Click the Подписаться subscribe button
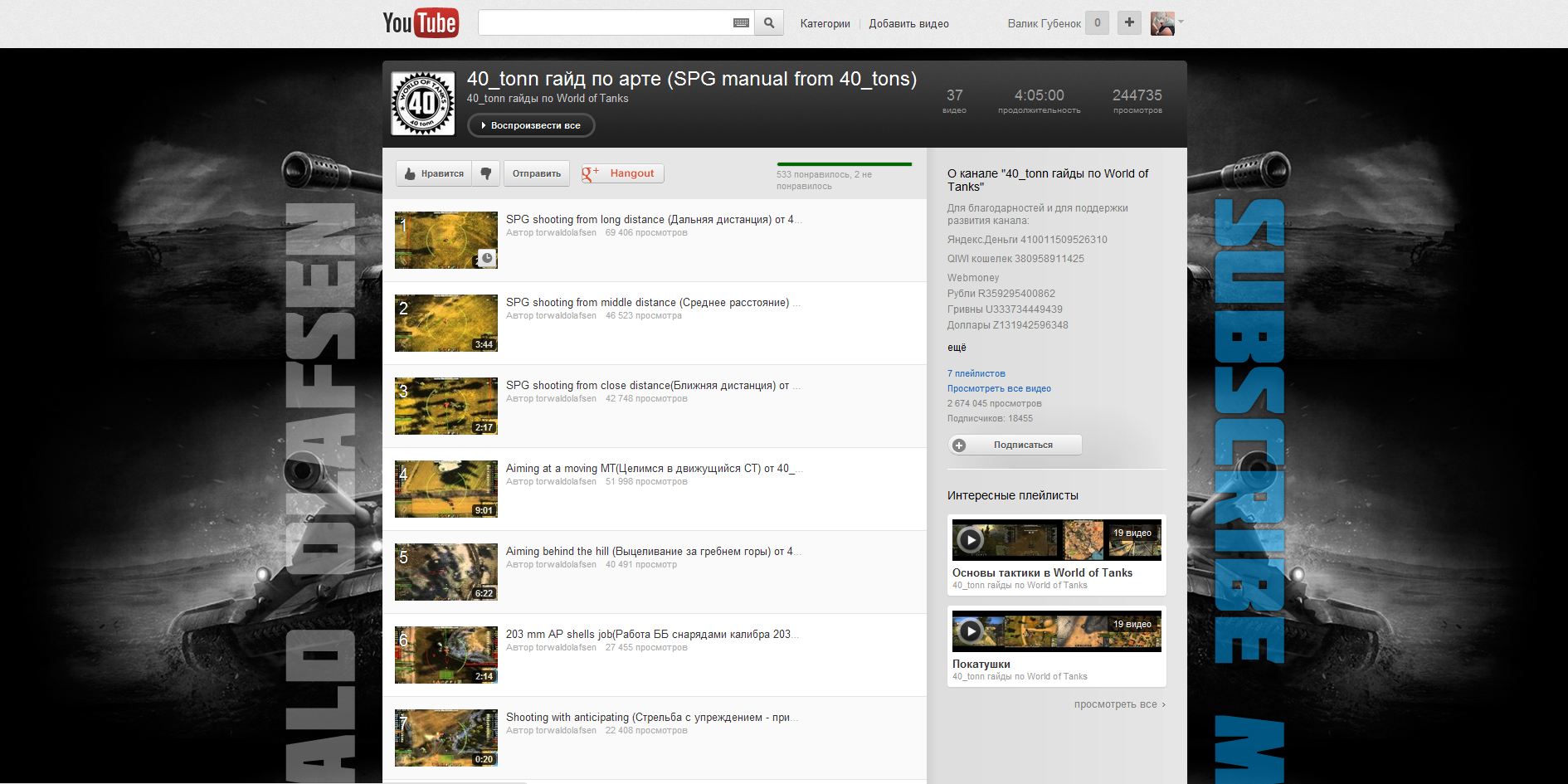The height and width of the screenshot is (784, 1568). (1015, 445)
